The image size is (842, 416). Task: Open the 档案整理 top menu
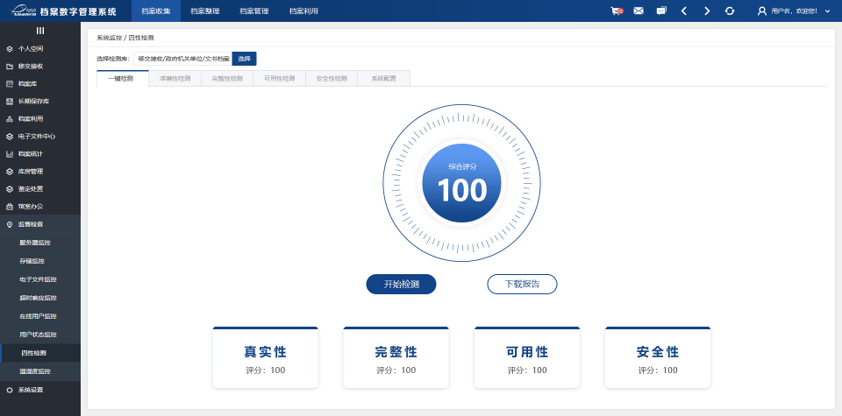click(x=205, y=11)
